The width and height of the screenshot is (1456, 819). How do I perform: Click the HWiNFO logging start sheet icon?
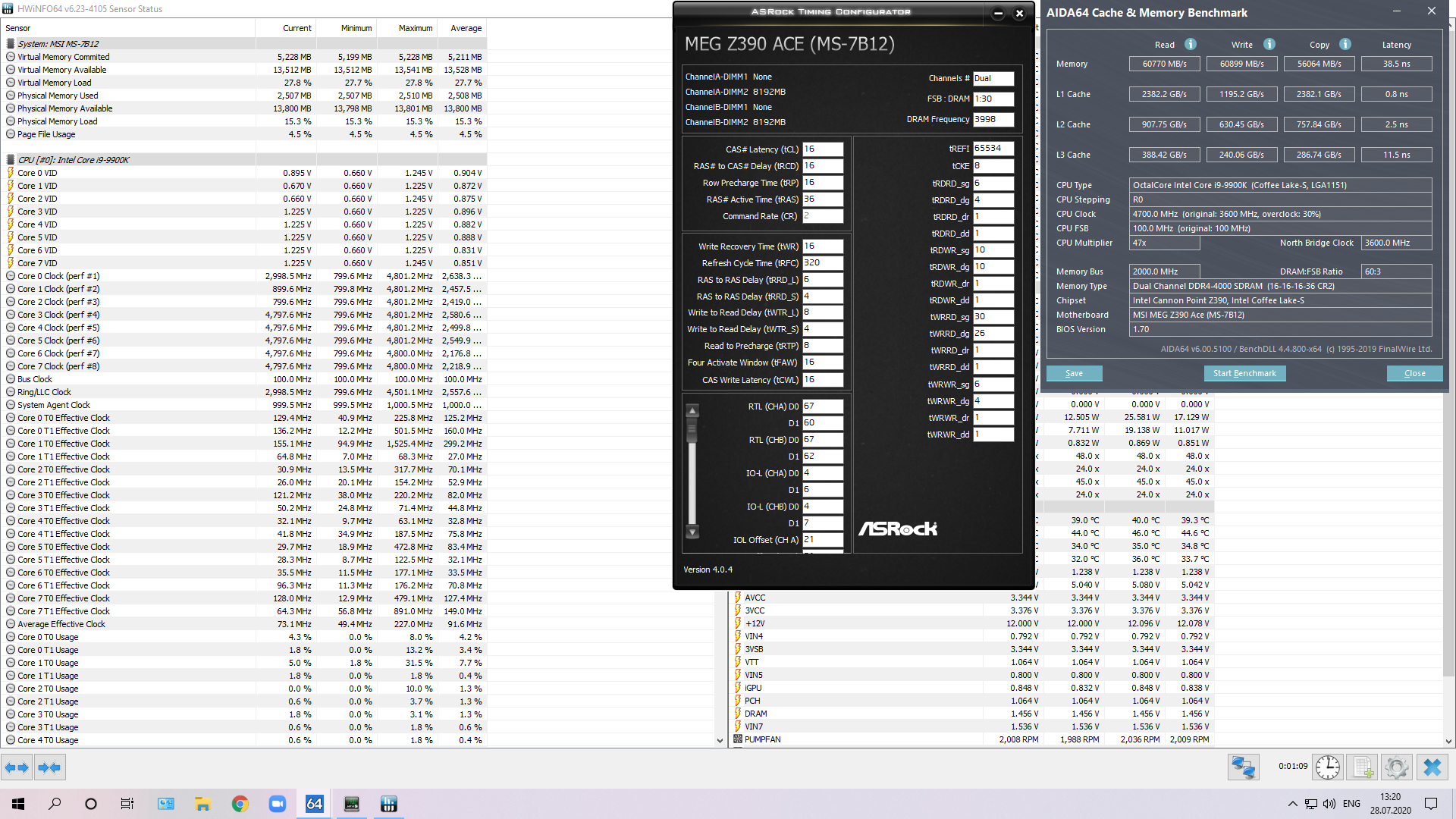[x=1363, y=767]
